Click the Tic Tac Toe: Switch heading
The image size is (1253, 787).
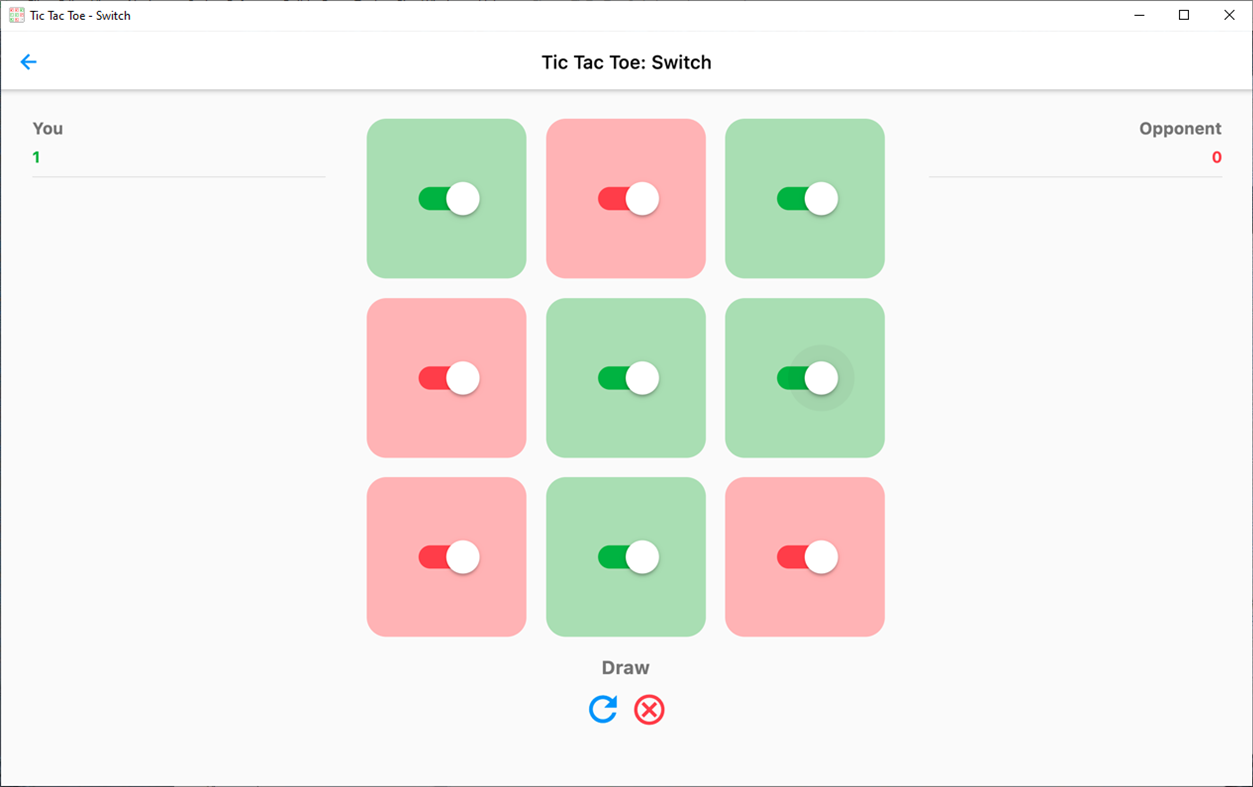tap(626, 61)
